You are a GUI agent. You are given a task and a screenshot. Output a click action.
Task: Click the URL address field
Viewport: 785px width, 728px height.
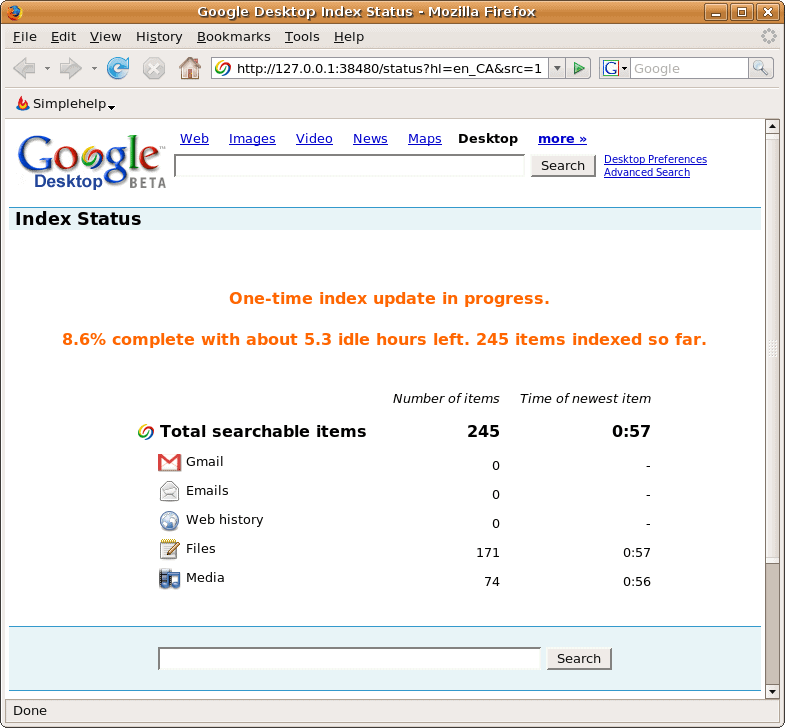(389, 68)
